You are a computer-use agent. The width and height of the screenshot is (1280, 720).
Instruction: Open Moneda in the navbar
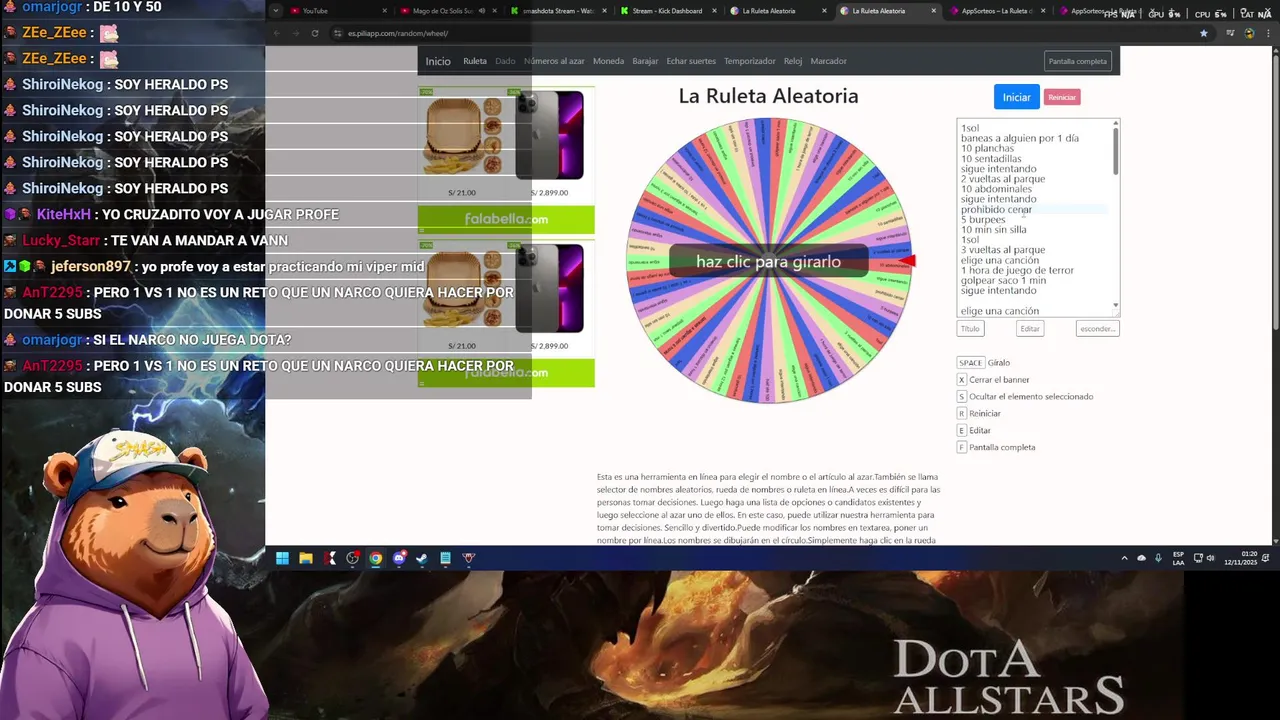click(x=608, y=61)
